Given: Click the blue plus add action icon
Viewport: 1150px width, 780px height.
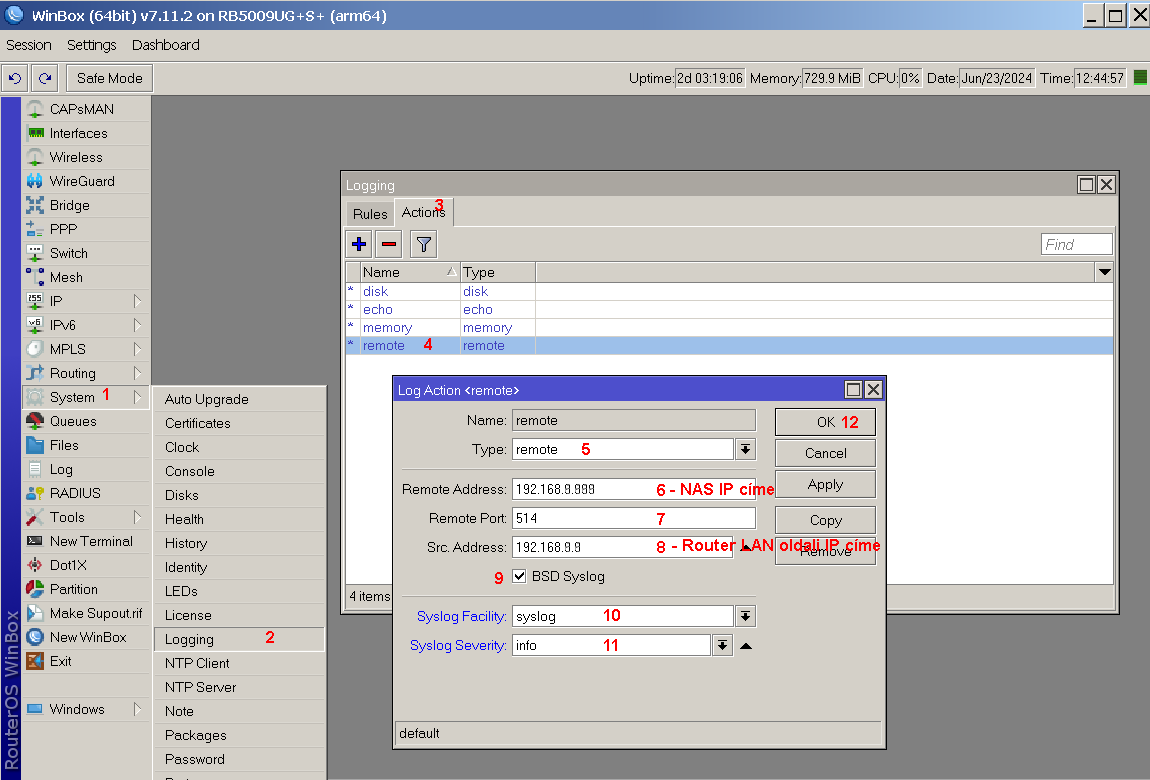Looking at the screenshot, I should click(359, 244).
